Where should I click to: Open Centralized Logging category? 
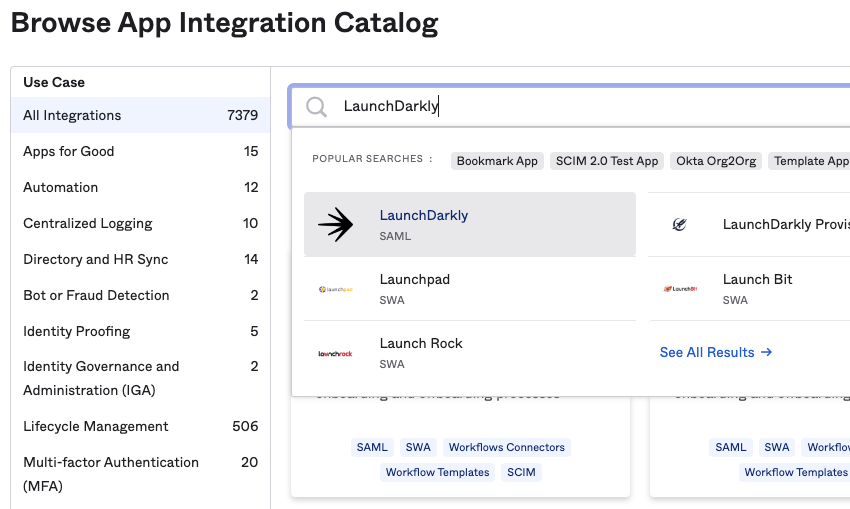[140, 223]
